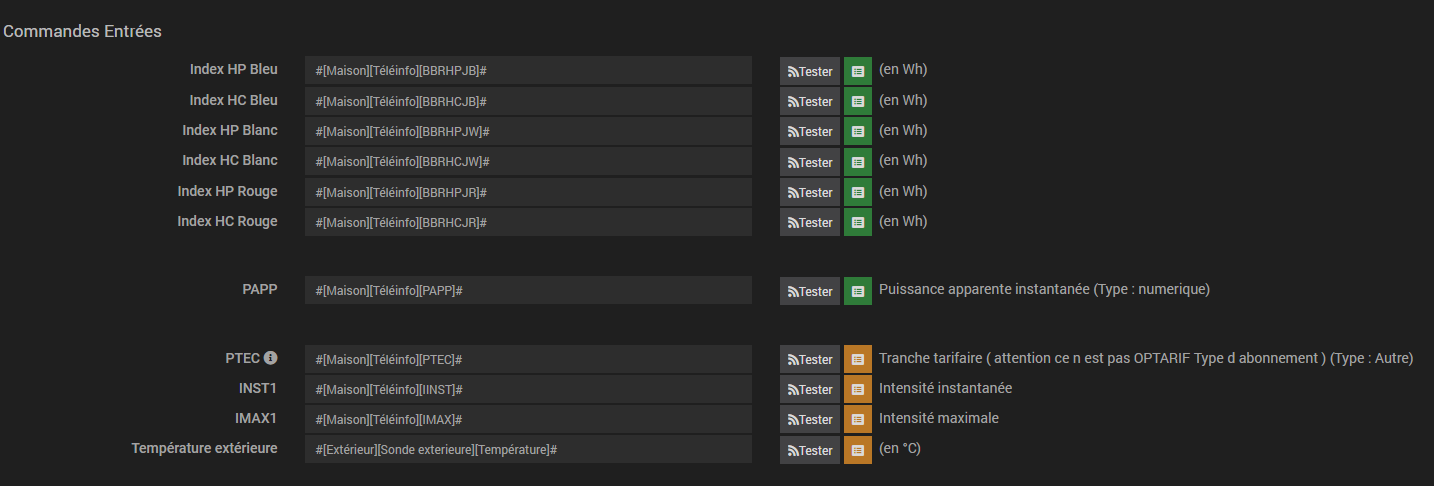Test the Index HP Blanc command

[810, 131]
